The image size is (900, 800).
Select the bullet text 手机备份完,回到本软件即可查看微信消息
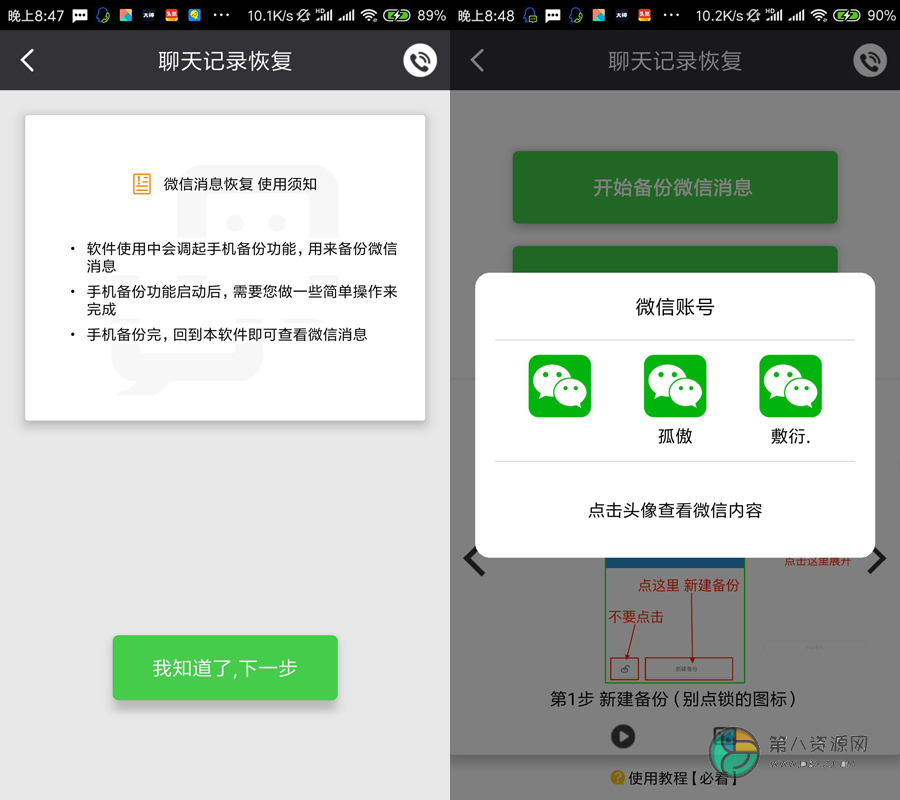[x=227, y=335]
